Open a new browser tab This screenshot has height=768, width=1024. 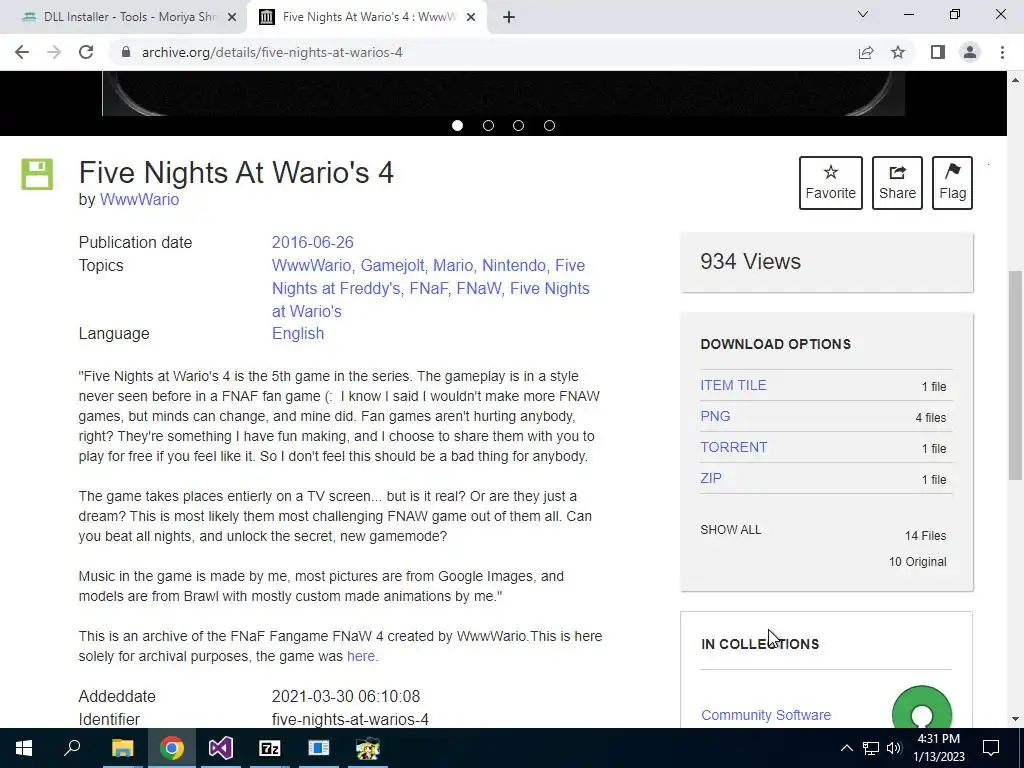(x=509, y=17)
